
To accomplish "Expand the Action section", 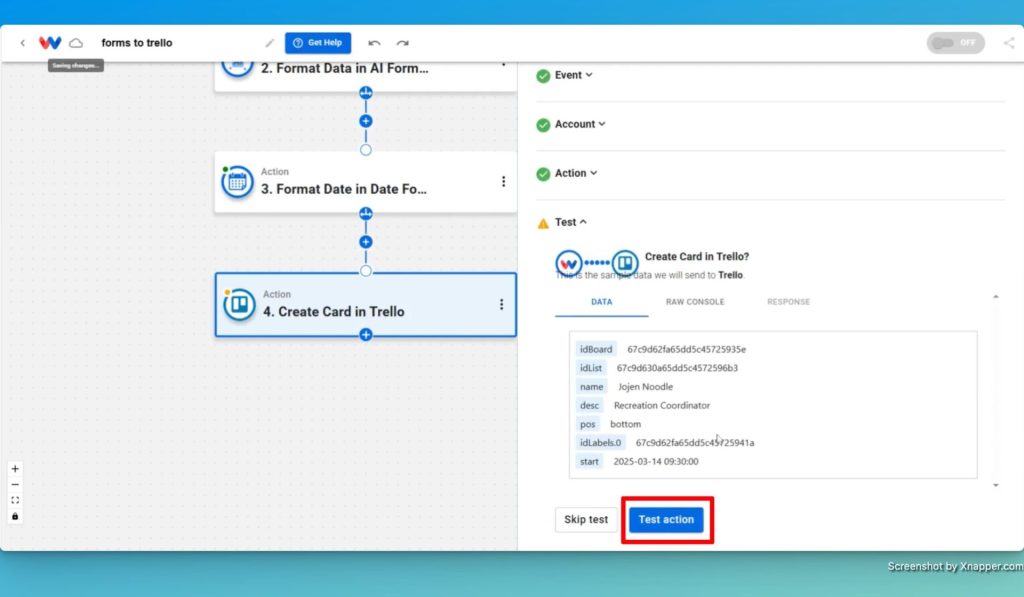I will coord(575,173).
